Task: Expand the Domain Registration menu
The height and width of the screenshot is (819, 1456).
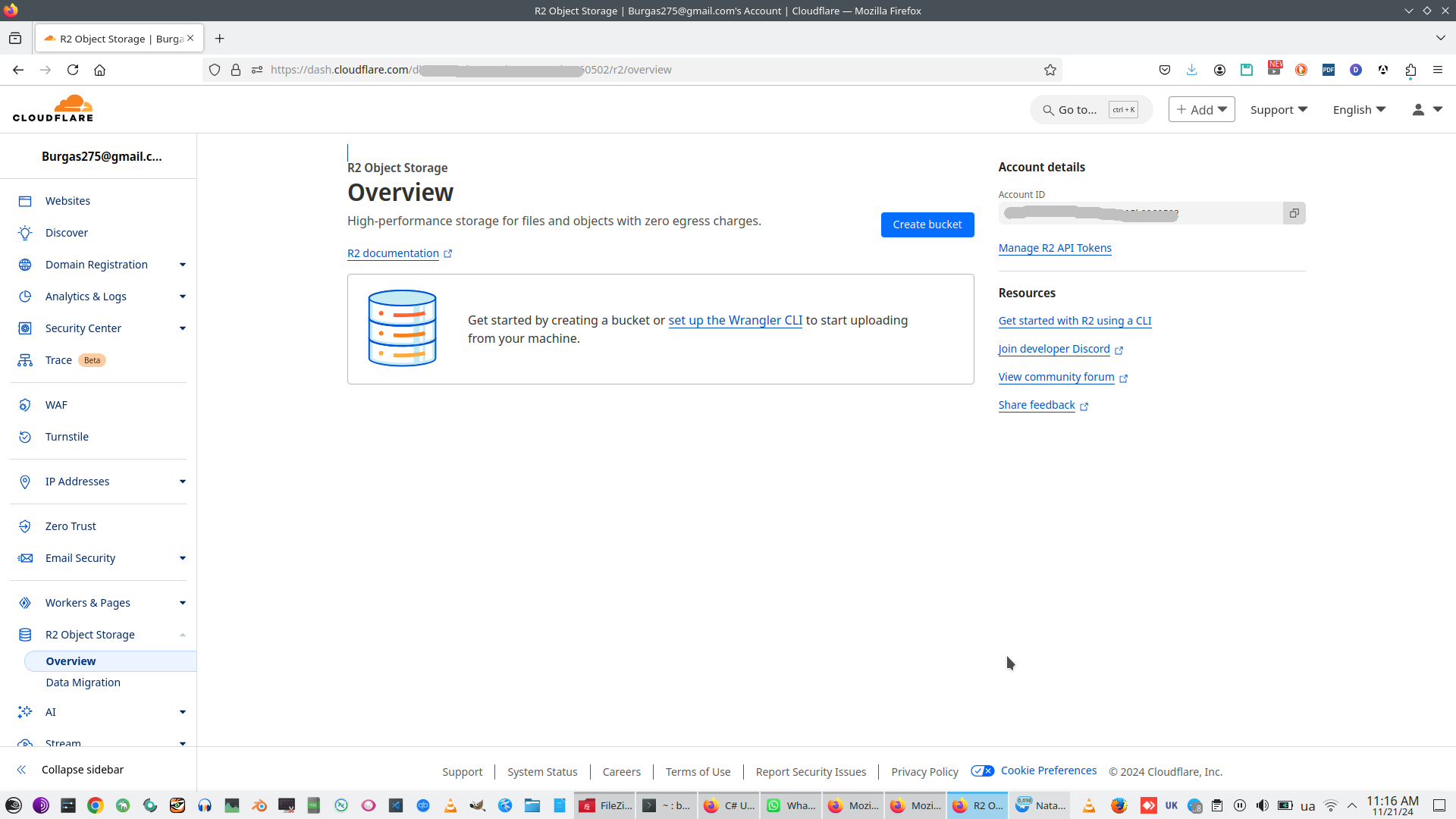Action: pyautogui.click(x=183, y=265)
